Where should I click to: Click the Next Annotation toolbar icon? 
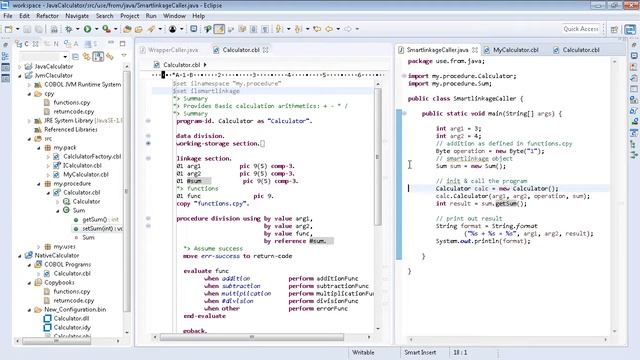(x=279, y=29)
